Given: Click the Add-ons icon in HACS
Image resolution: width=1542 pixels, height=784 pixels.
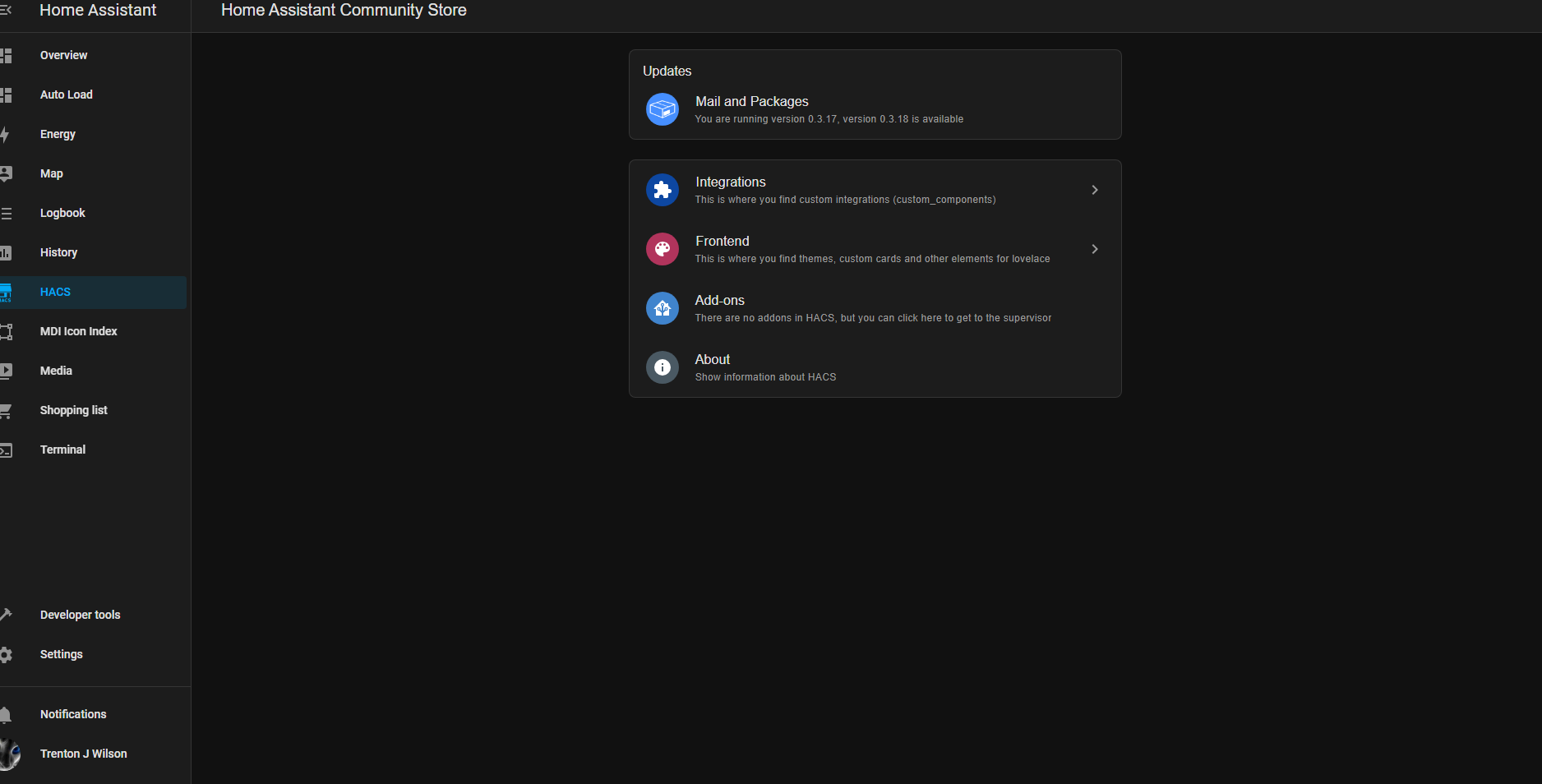Looking at the screenshot, I should (662, 308).
